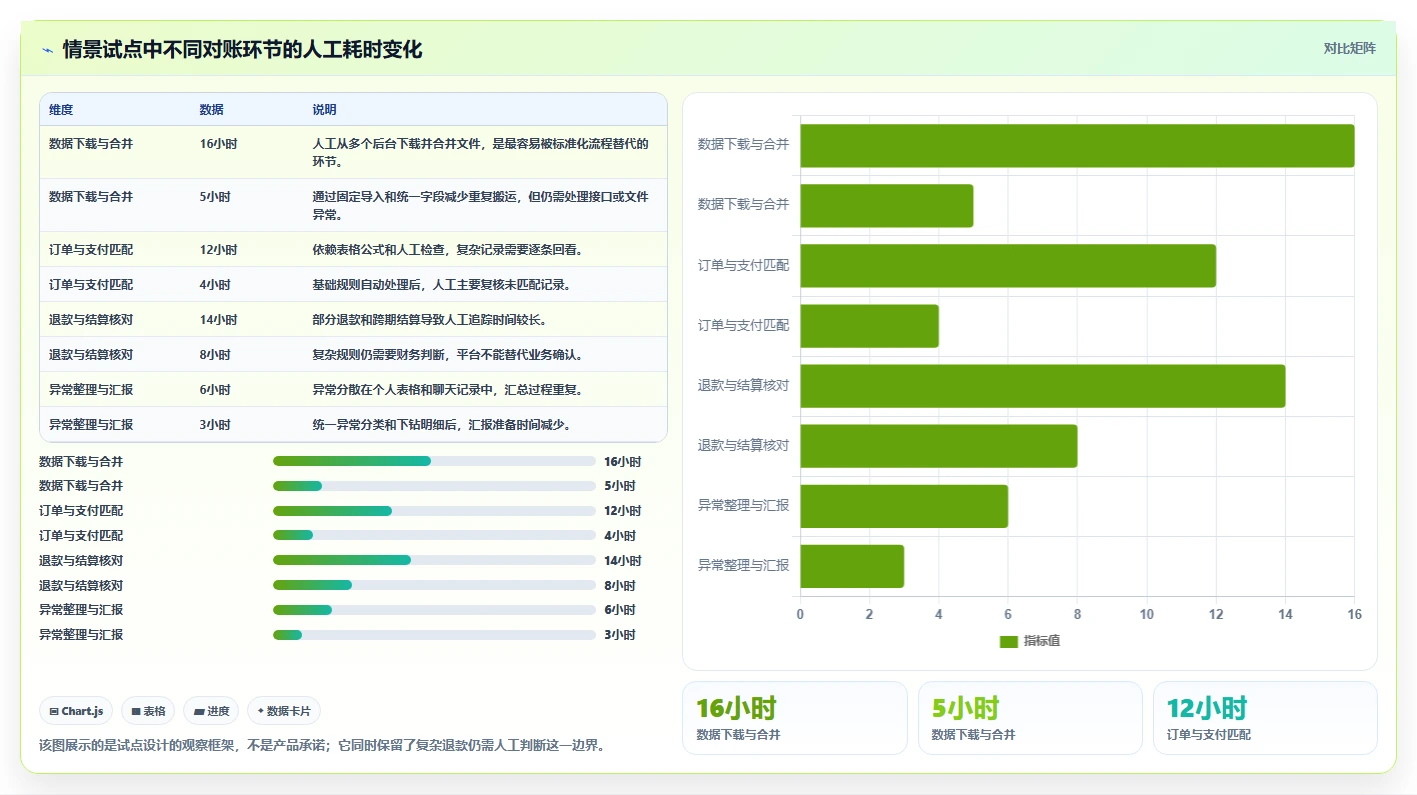Click the description 依赖表格公式和人工检查
The width and height of the screenshot is (1417, 795).
tap(447, 250)
